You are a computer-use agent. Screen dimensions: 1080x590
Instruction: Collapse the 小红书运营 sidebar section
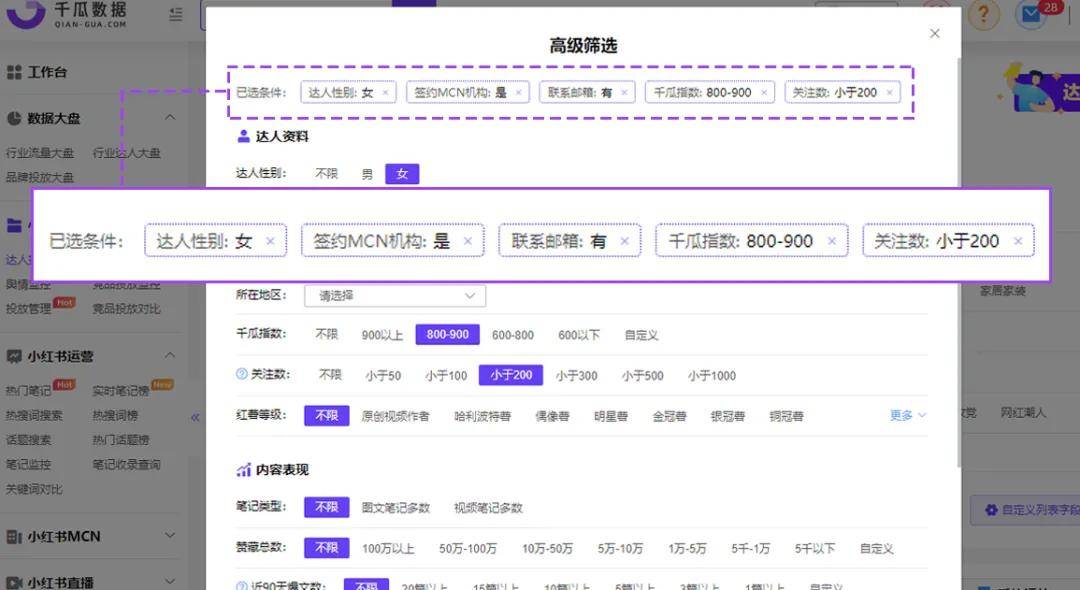[169, 356]
